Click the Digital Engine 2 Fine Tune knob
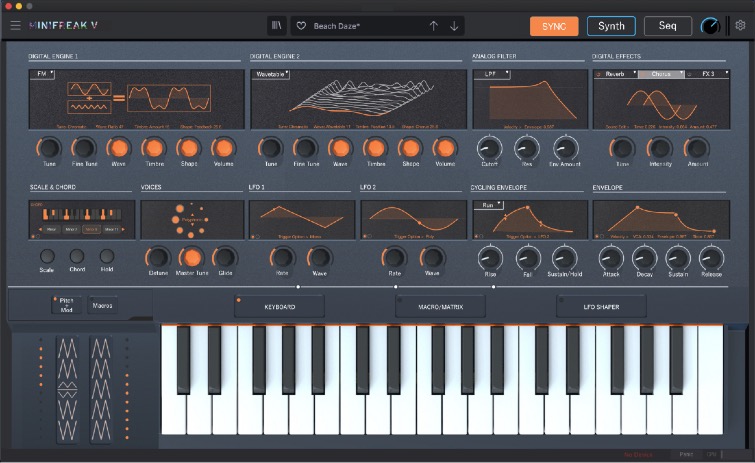The width and height of the screenshot is (755, 463). point(306,148)
